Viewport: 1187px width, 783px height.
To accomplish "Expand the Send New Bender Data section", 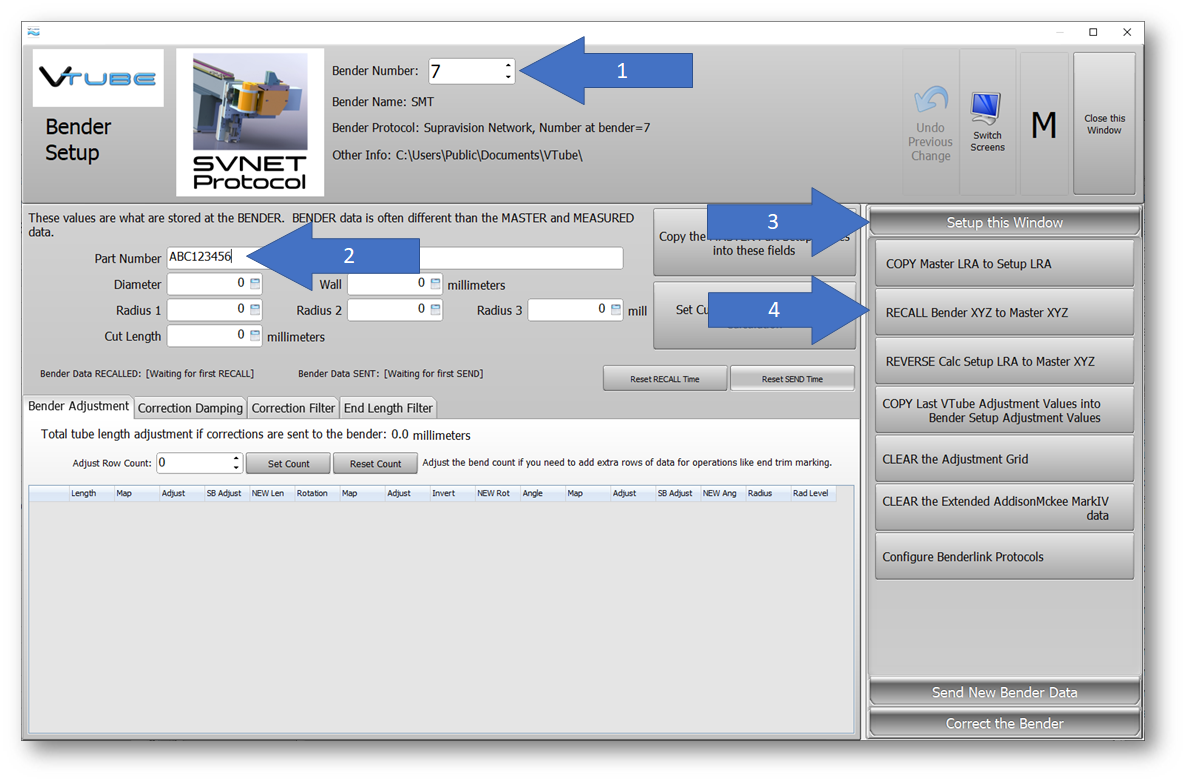I will point(1004,692).
